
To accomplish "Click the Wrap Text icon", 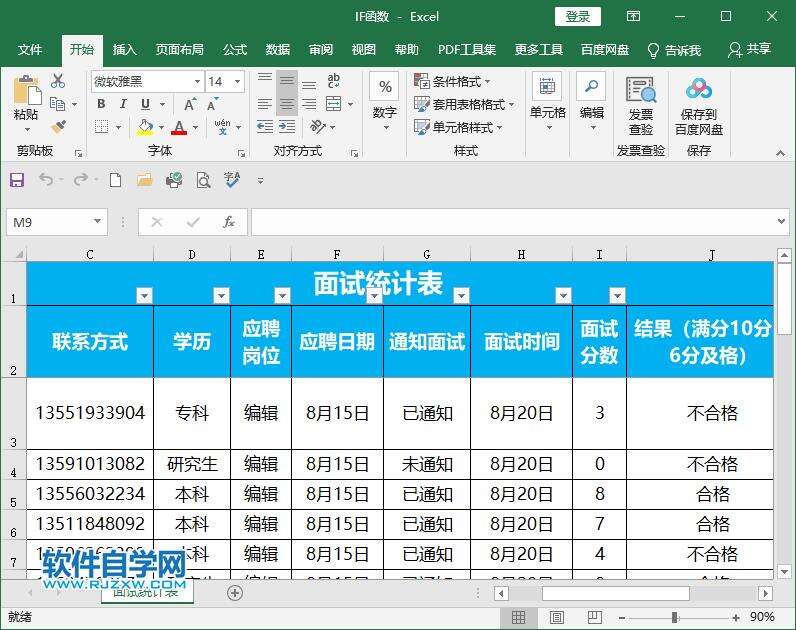I will pos(334,80).
